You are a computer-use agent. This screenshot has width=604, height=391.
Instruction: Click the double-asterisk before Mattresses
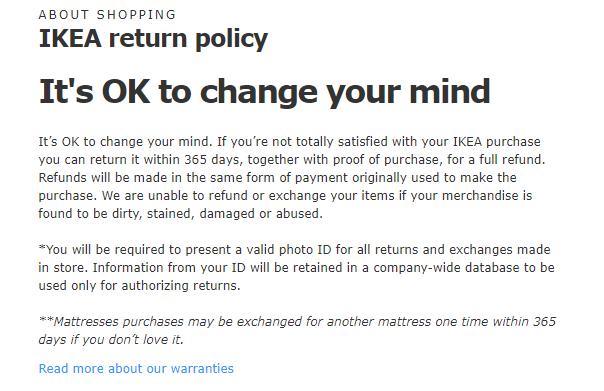tap(45, 321)
